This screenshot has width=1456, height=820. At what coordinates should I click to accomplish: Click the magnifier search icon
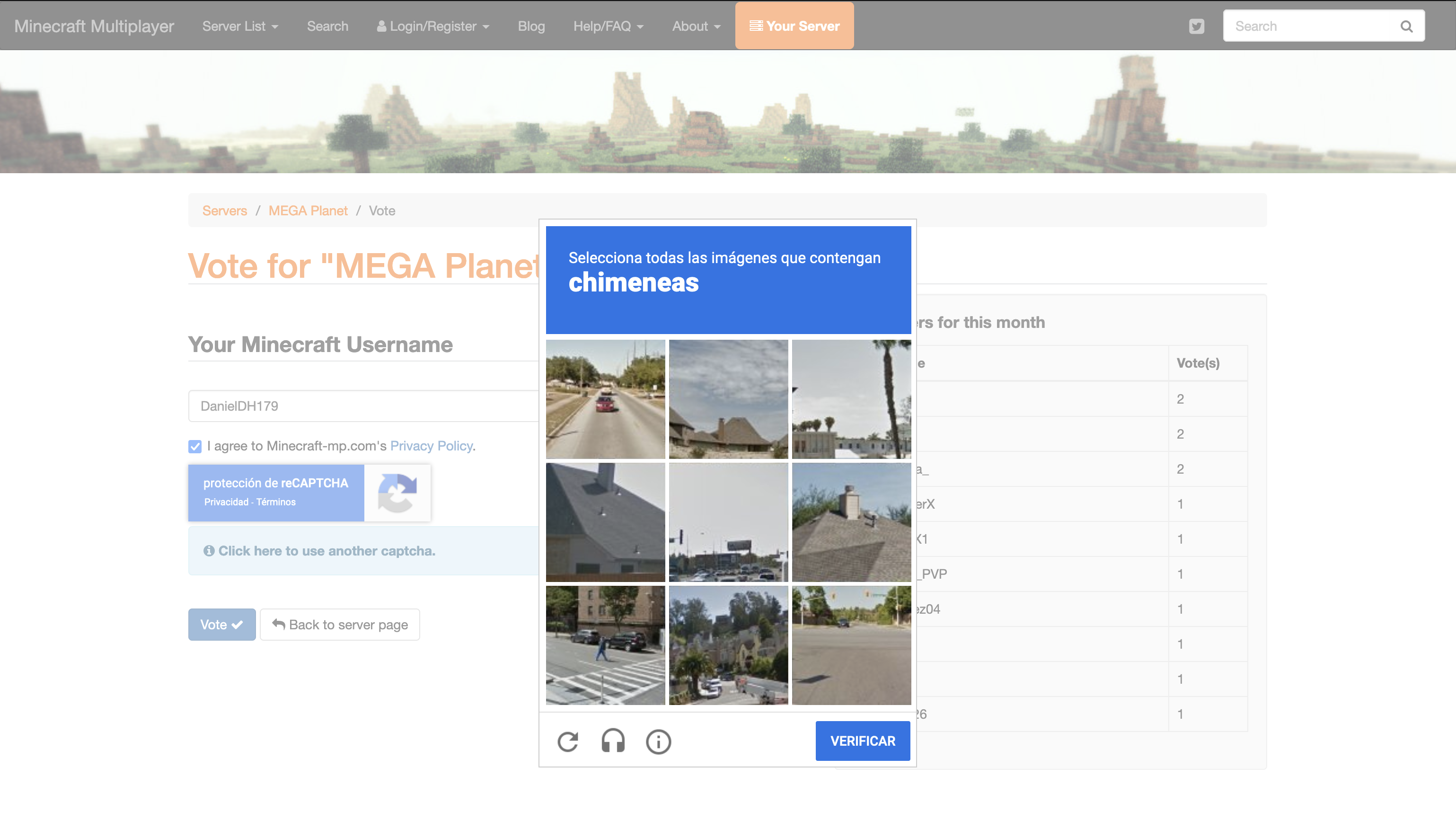coord(1406,26)
